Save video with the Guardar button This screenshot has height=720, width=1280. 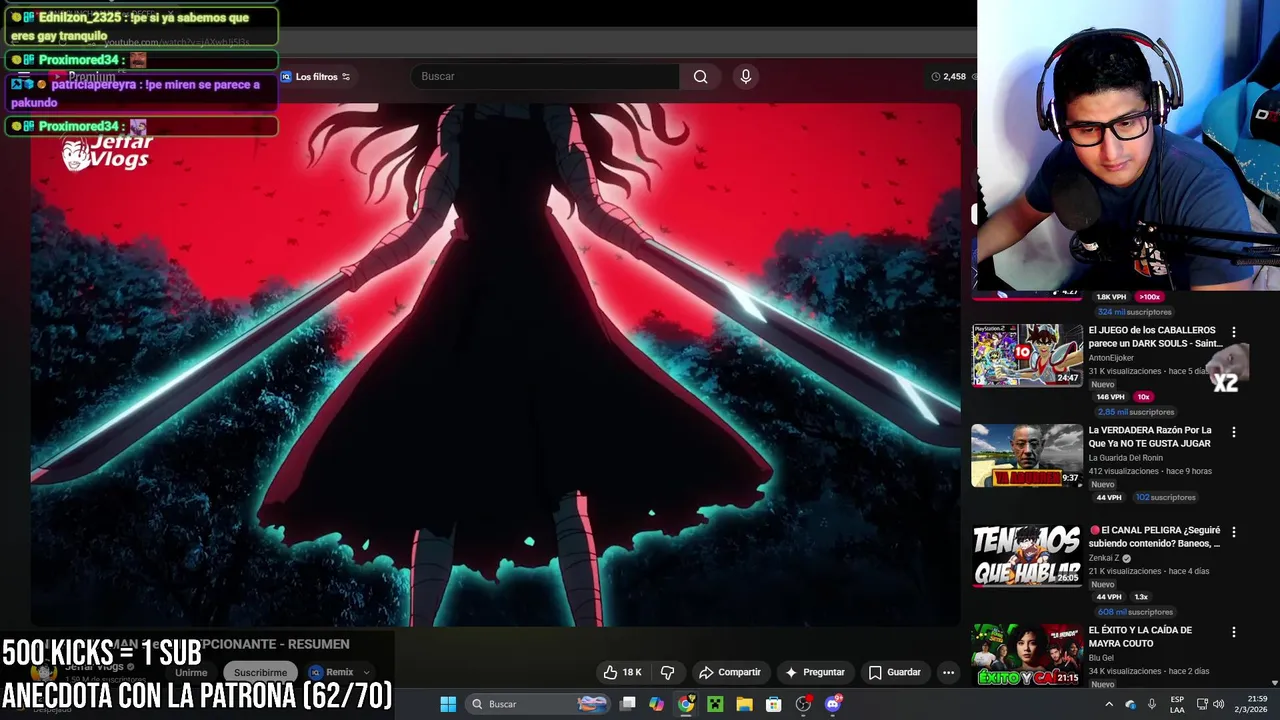894,672
